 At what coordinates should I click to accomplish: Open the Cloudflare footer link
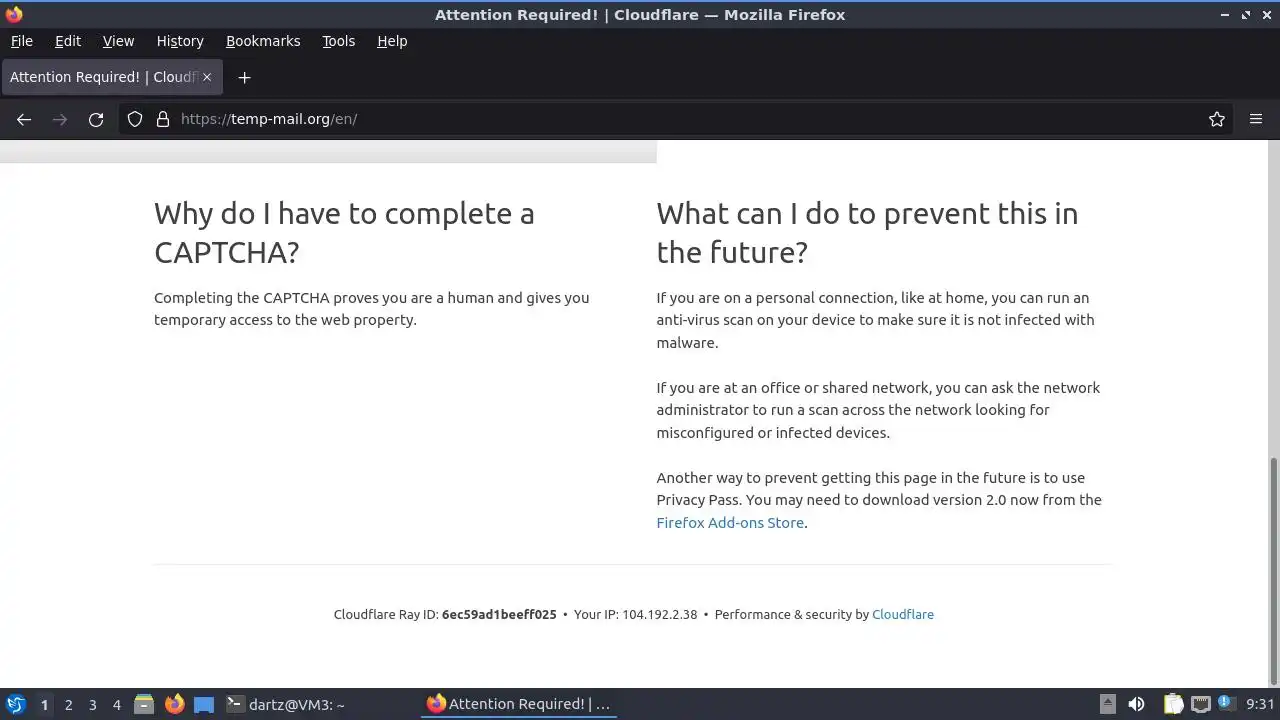pos(903,614)
